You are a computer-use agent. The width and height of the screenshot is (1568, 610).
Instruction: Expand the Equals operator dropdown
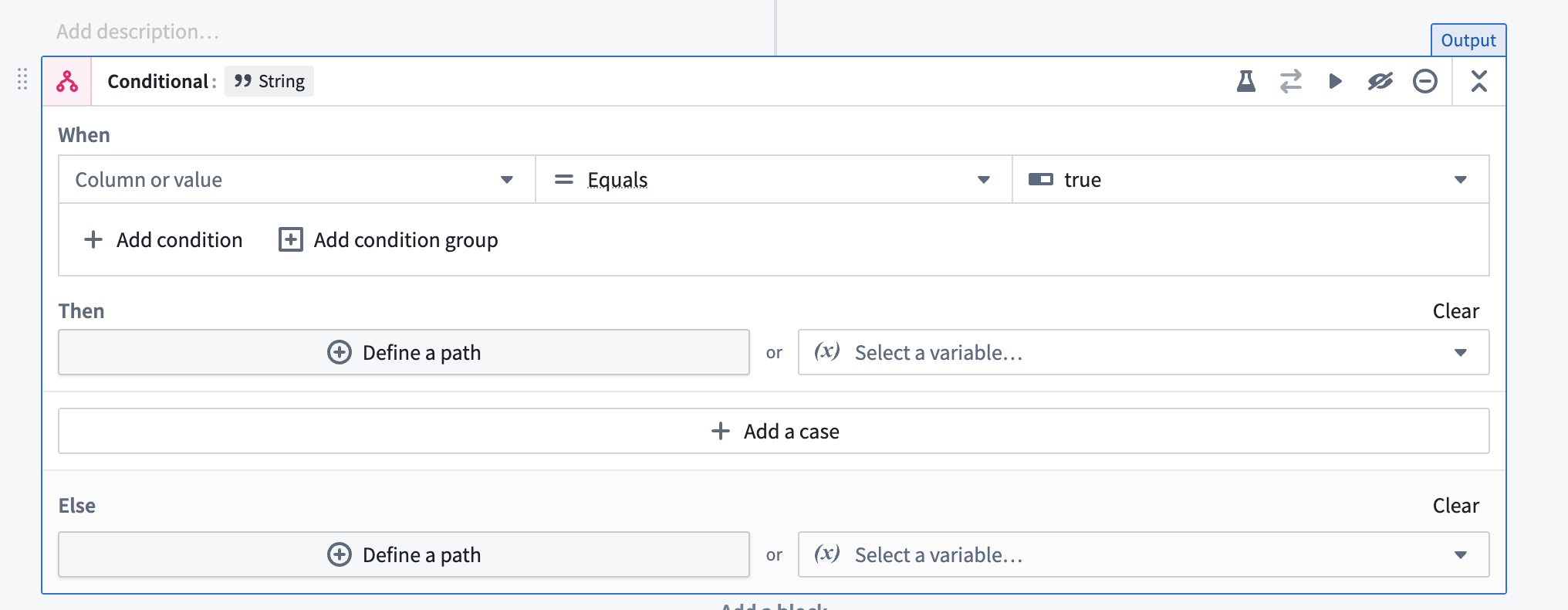click(773, 180)
